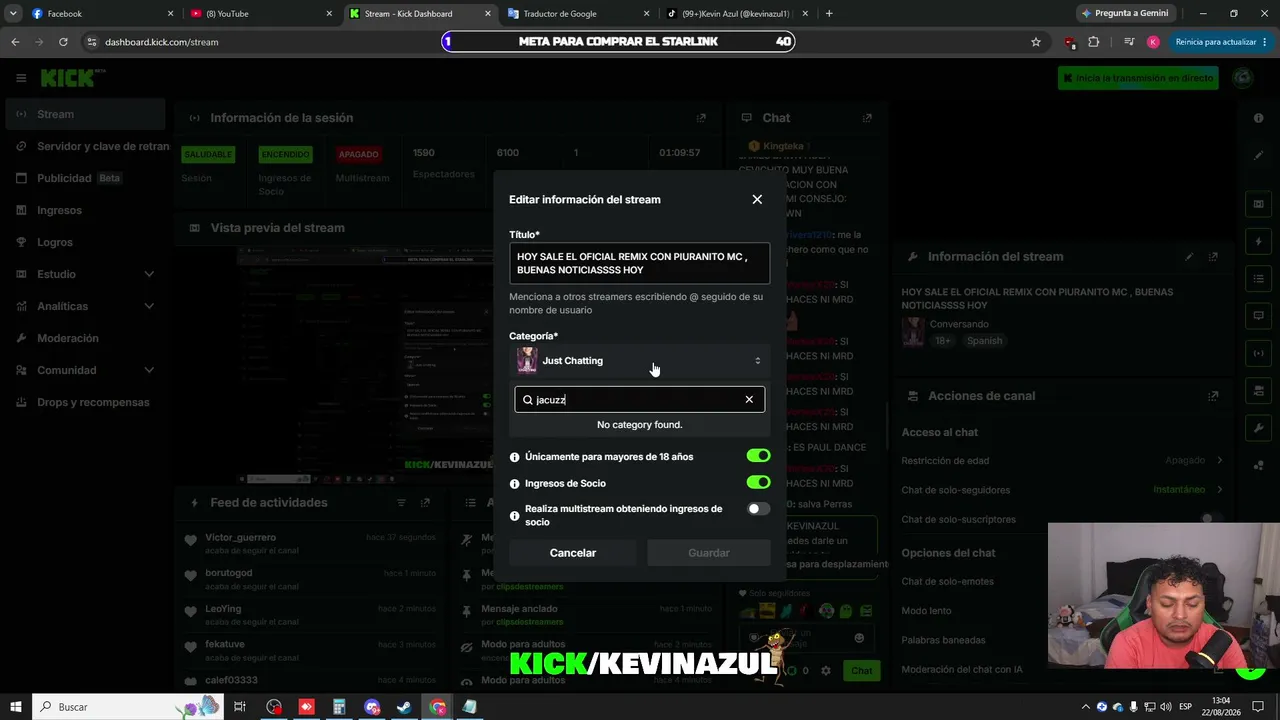Click the green Chat send button
1280x720 pixels.
(x=861, y=670)
